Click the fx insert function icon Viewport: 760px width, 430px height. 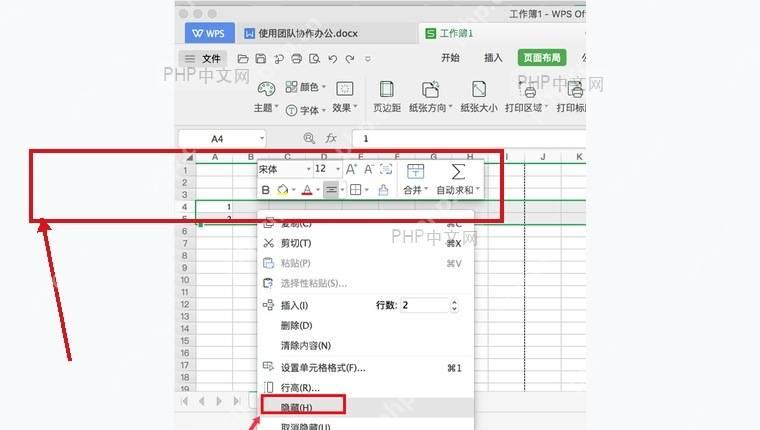click(x=331, y=138)
